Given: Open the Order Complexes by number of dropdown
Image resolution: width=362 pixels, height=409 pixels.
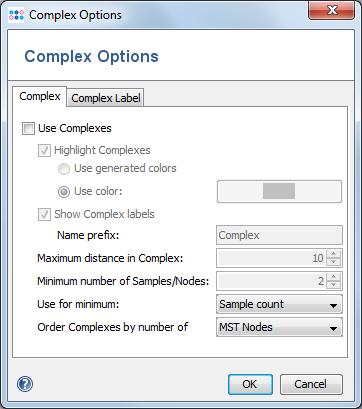Looking at the screenshot, I should click(x=279, y=327).
